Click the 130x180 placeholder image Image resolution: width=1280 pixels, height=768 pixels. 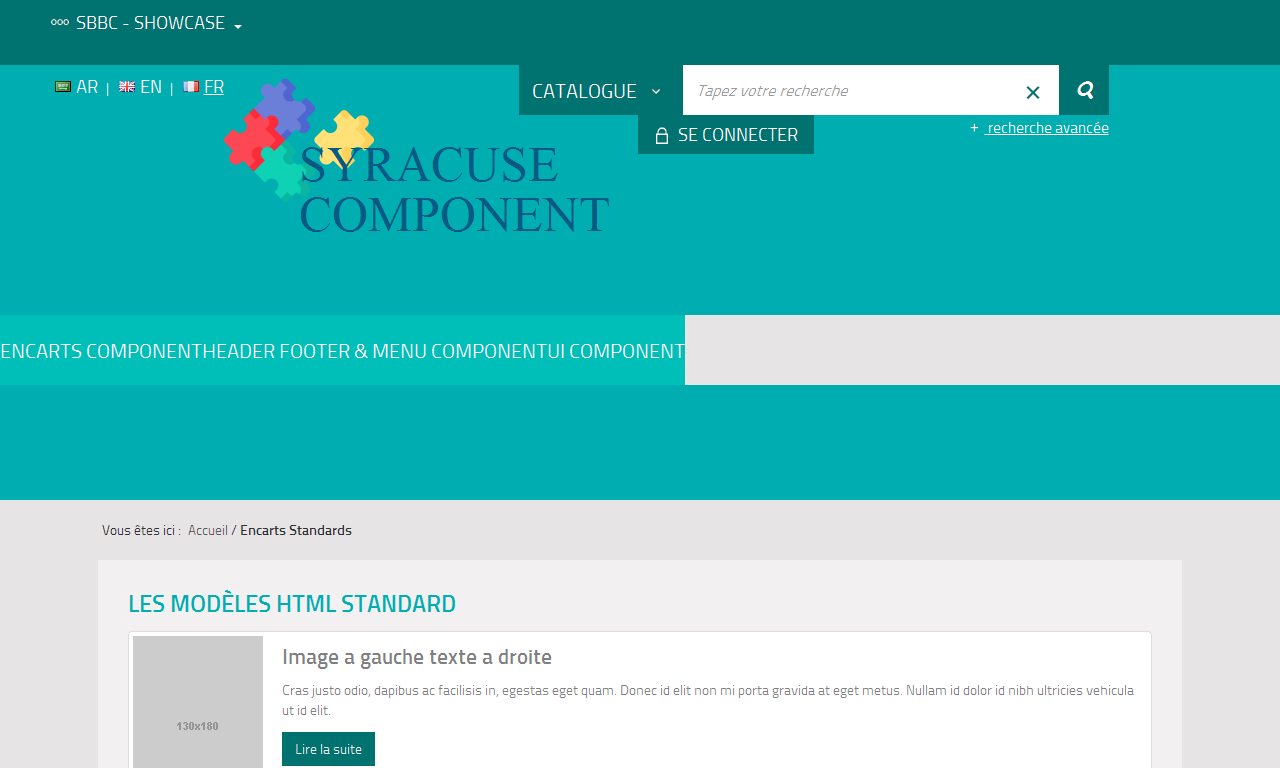[x=198, y=703]
